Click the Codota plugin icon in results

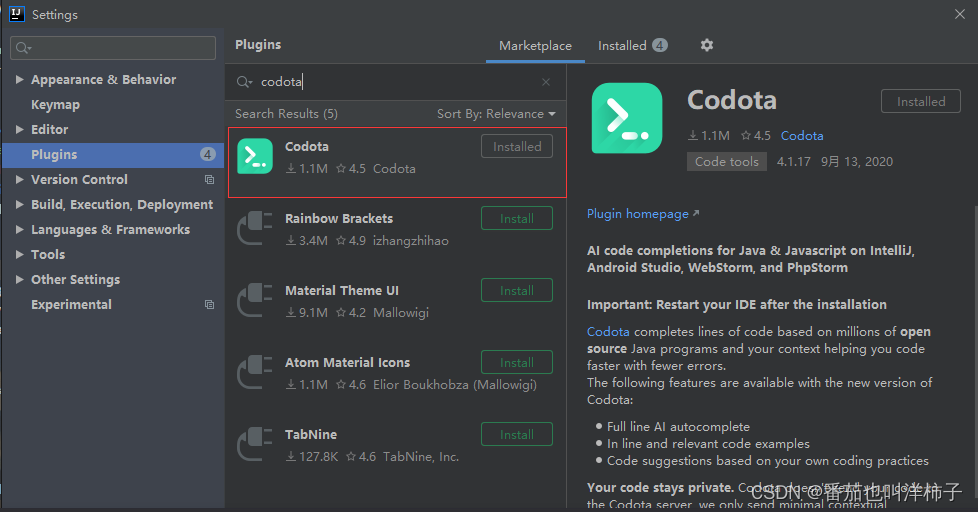(x=255, y=156)
